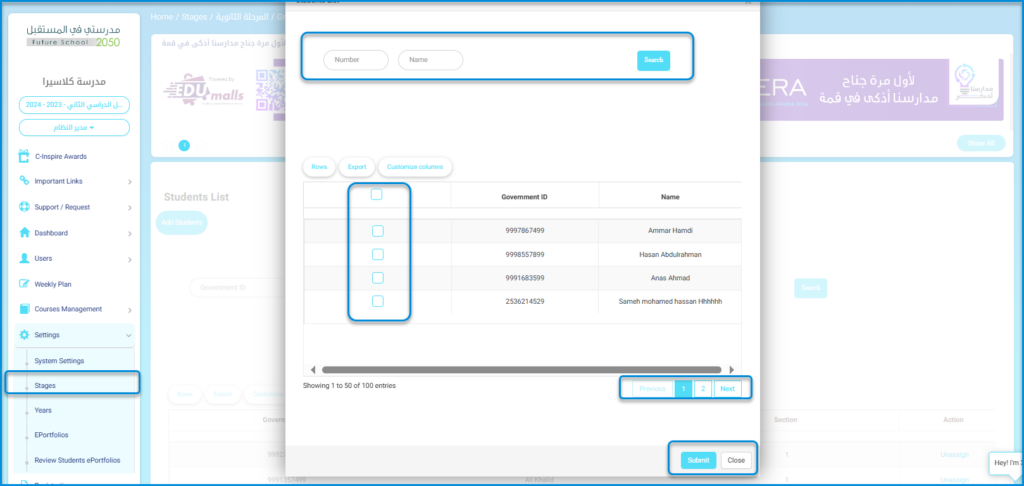Click the Name input field
This screenshot has width=1024, height=486.
(x=430, y=60)
